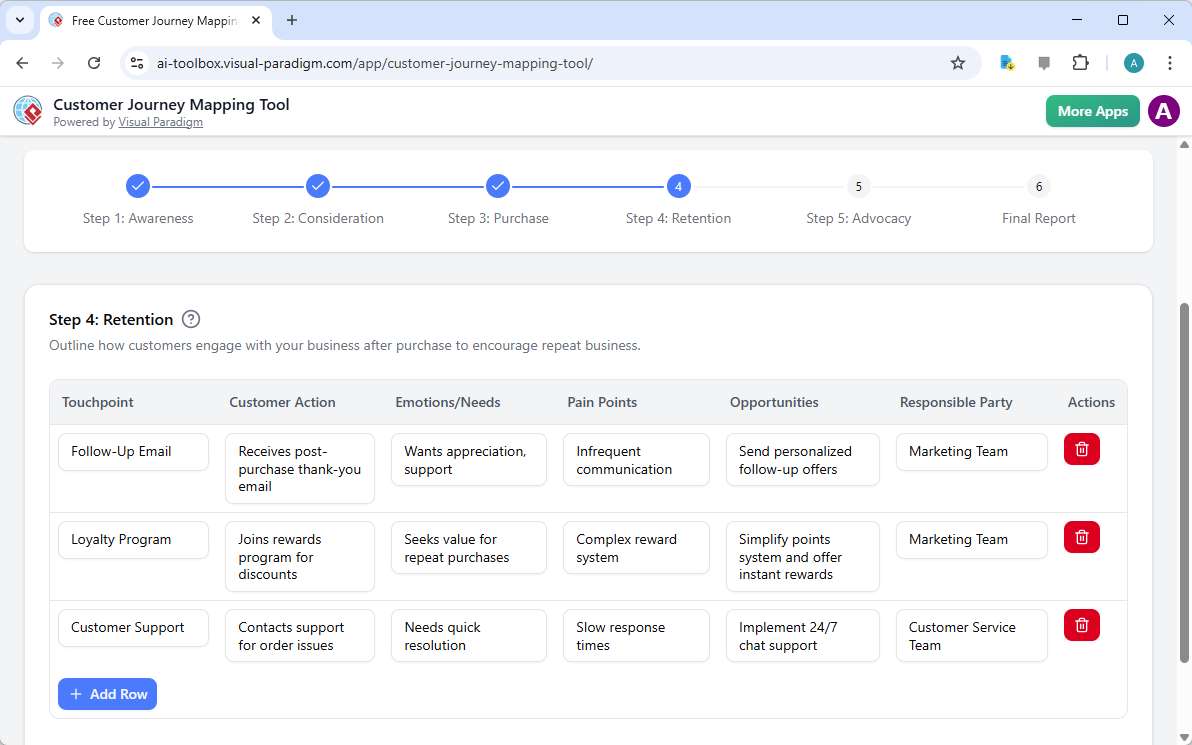
Task: Open the user avatar menu in the app header
Action: point(1163,111)
